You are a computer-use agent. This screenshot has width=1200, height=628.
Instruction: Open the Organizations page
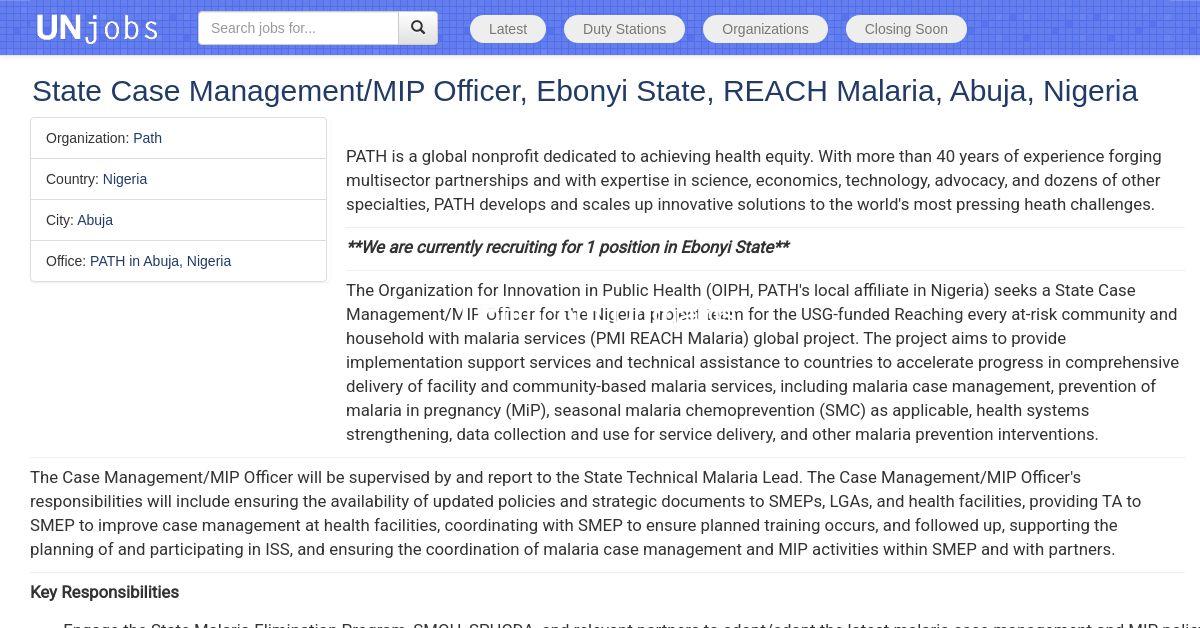[765, 29]
